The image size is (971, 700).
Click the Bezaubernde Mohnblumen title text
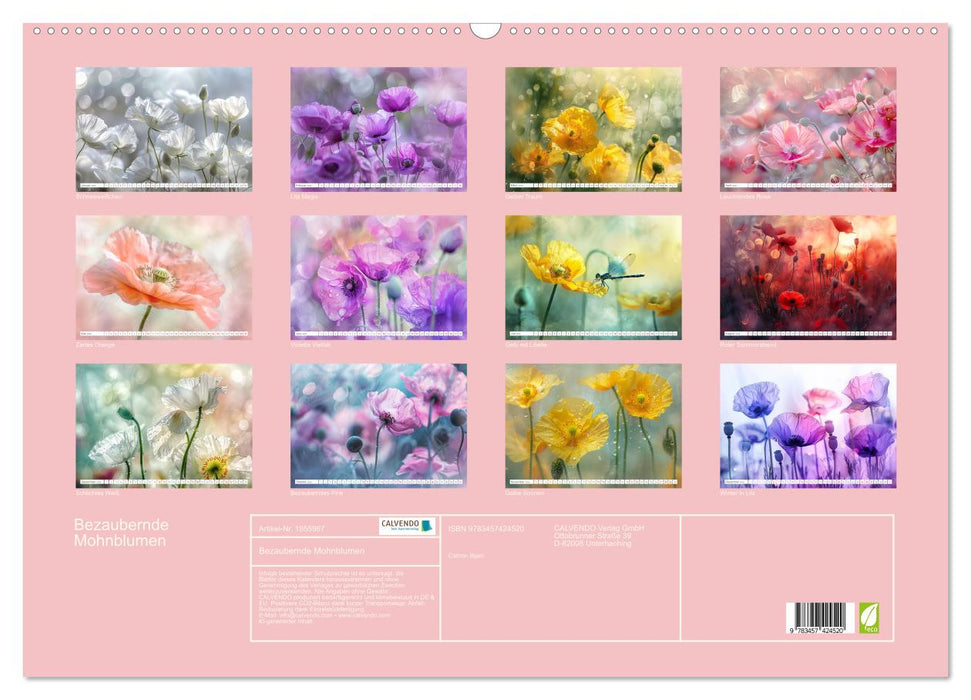(118, 530)
